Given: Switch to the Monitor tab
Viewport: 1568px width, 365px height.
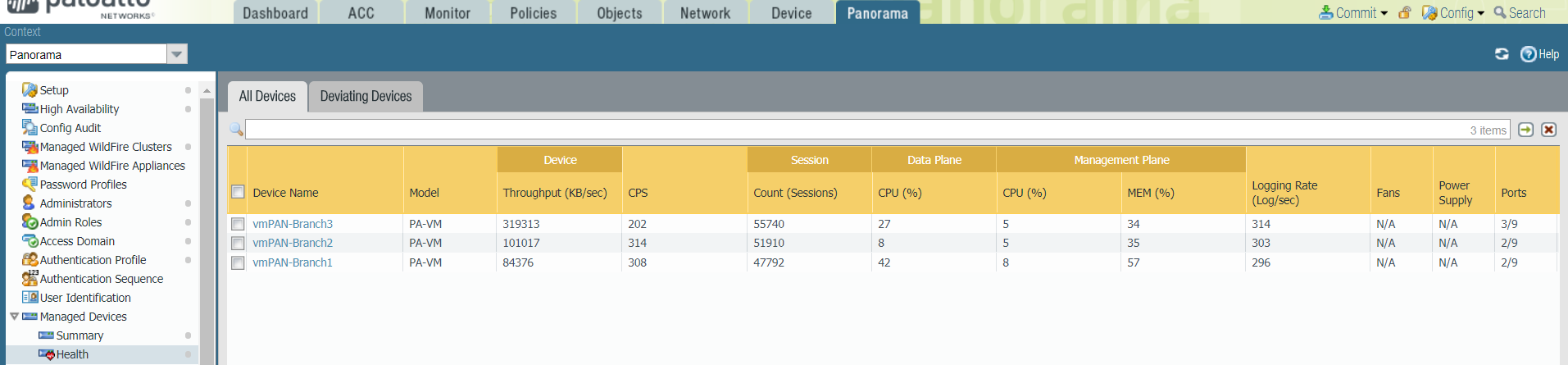Looking at the screenshot, I should coord(448,13).
